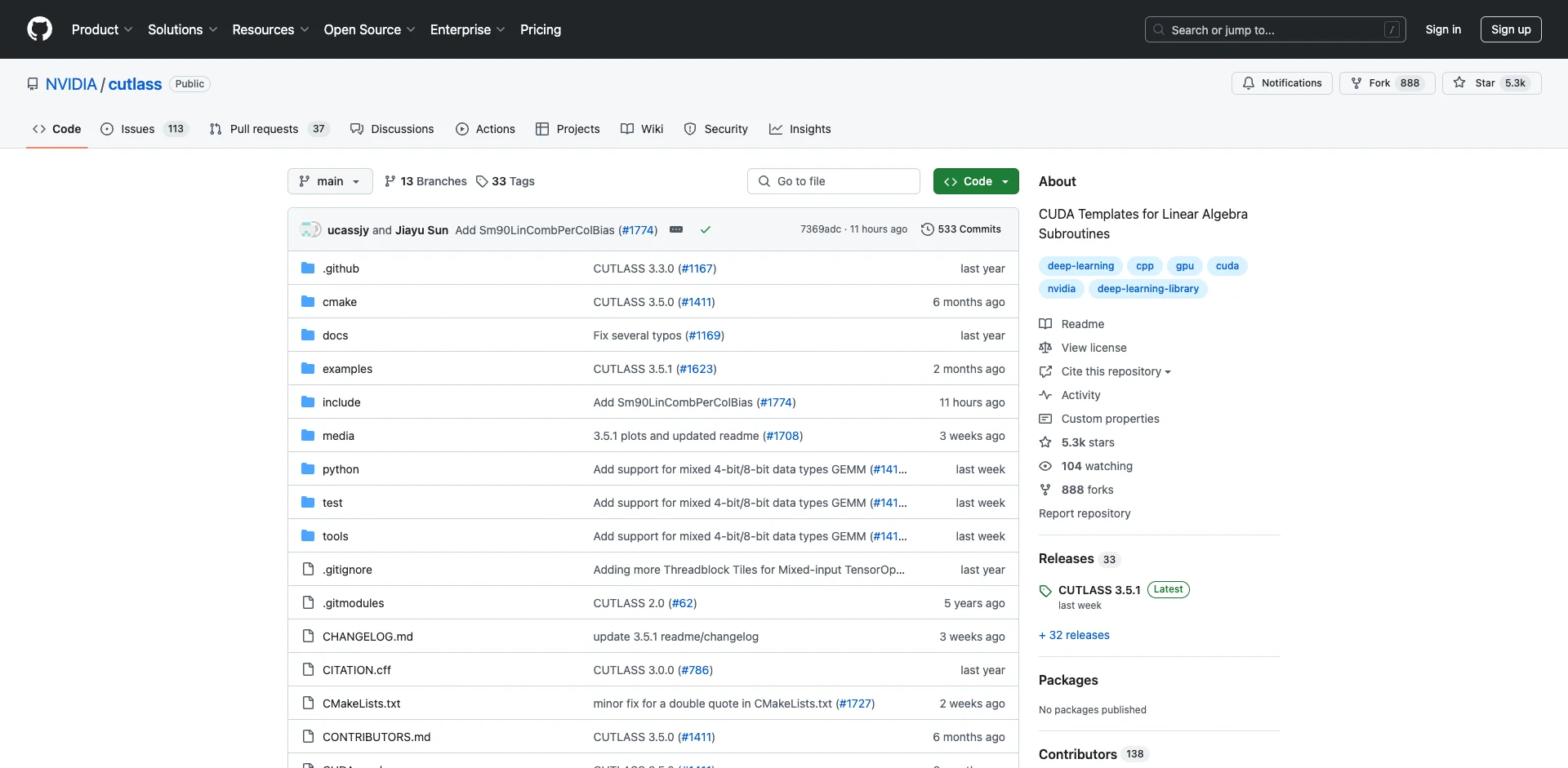Click the Go to file input
Screen dimensions: 1568x768
coord(834,181)
